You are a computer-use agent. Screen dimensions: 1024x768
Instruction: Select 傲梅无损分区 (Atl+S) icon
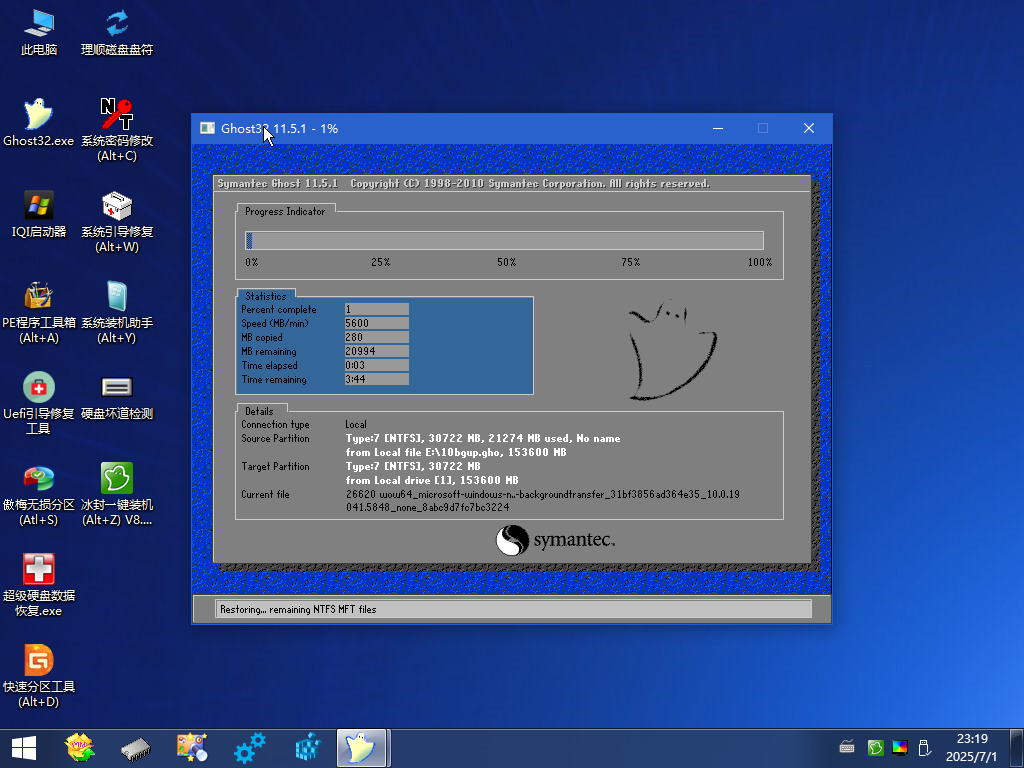pyautogui.click(x=39, y=494)
